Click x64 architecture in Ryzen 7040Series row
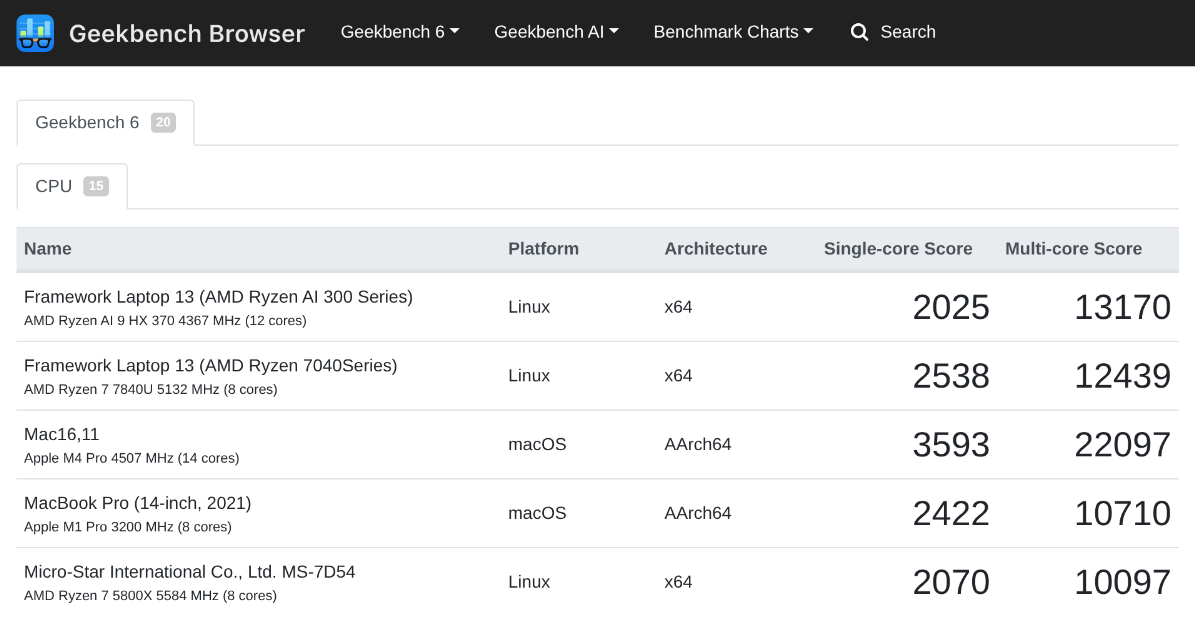Viewport: 1195px width, 630px height. coord(678,376)
